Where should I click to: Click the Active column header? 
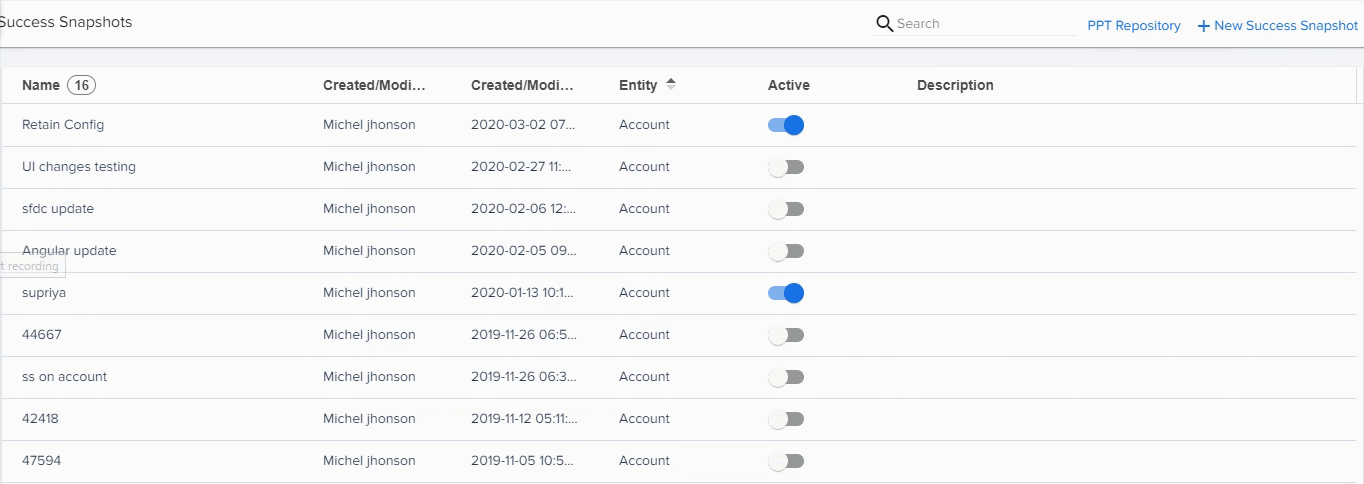pyautogui.click(x=789, y=85)
